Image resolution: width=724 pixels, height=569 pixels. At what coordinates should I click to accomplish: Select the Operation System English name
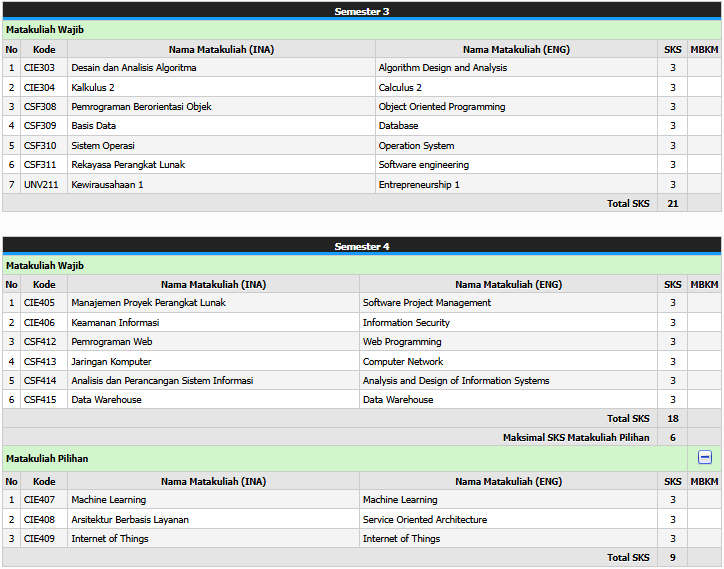(x=416, y=146)
